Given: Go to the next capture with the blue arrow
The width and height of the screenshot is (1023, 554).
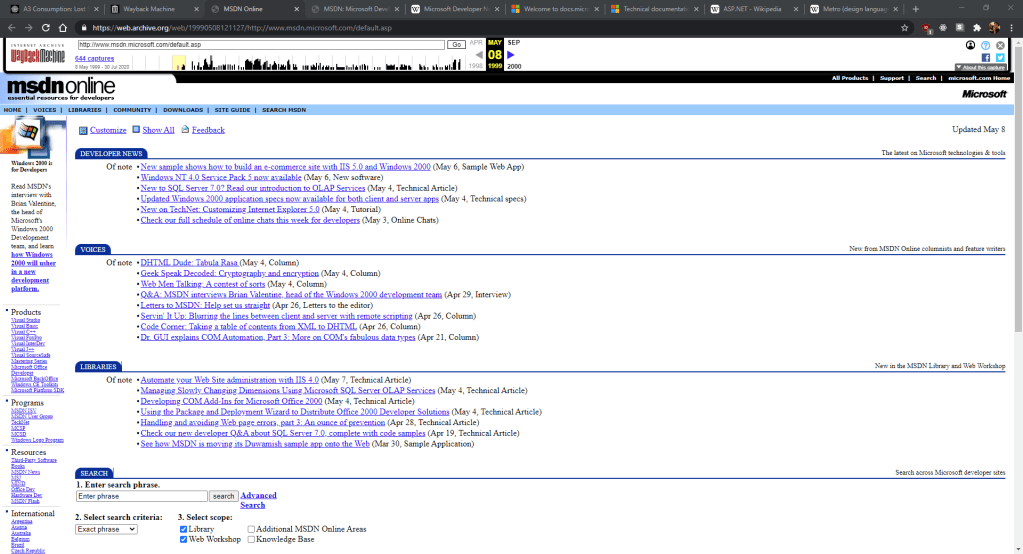Looking at the screenshot, I should pos(511,55).
